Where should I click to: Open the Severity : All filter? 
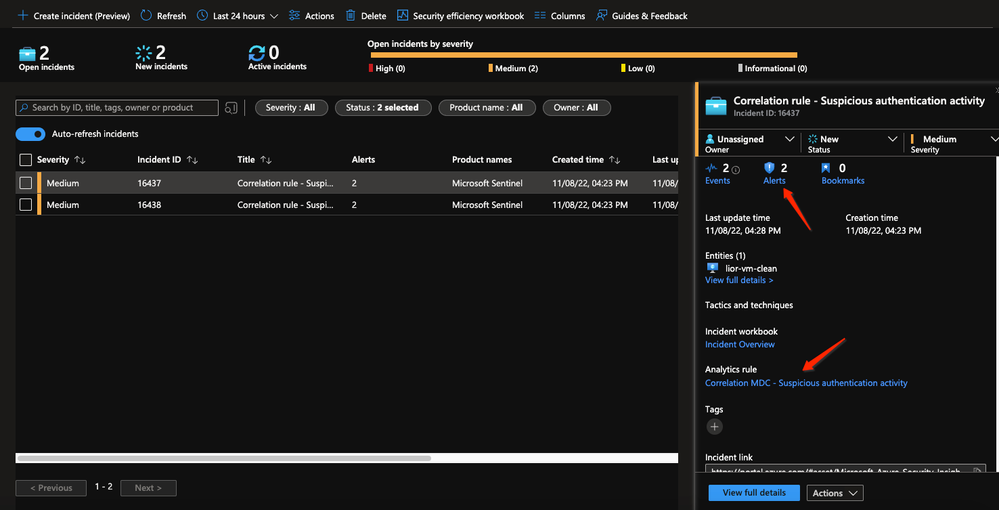pos(291,108)
